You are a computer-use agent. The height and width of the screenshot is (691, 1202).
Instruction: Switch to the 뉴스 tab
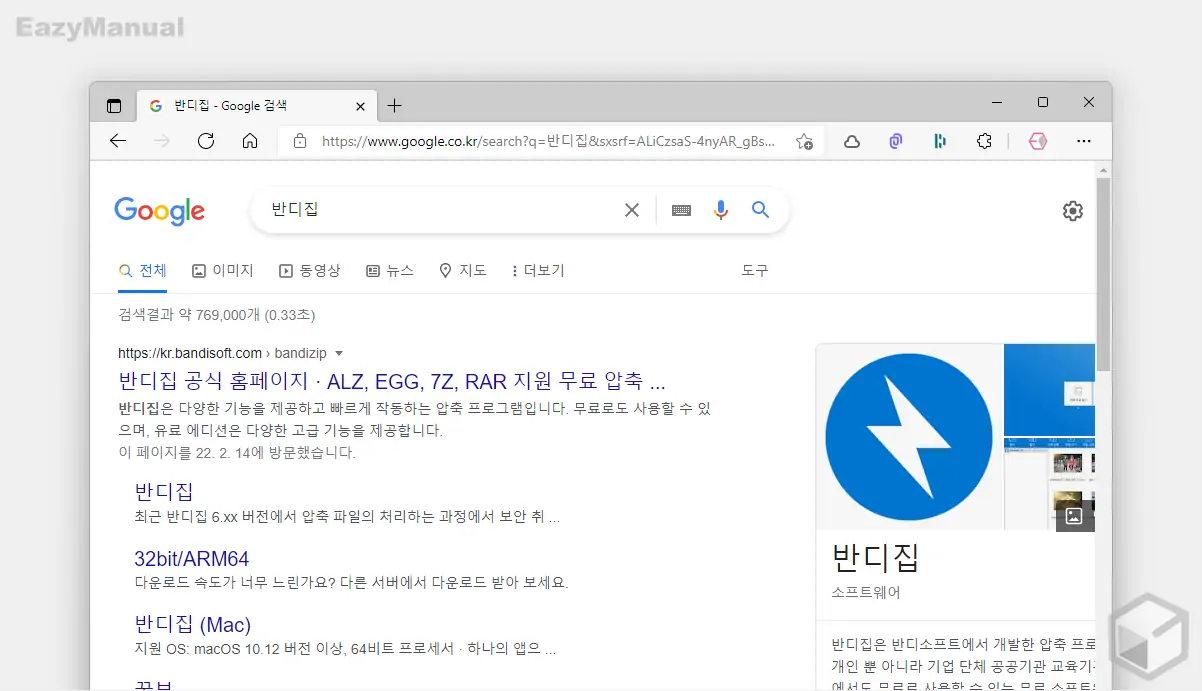point(390,271)
